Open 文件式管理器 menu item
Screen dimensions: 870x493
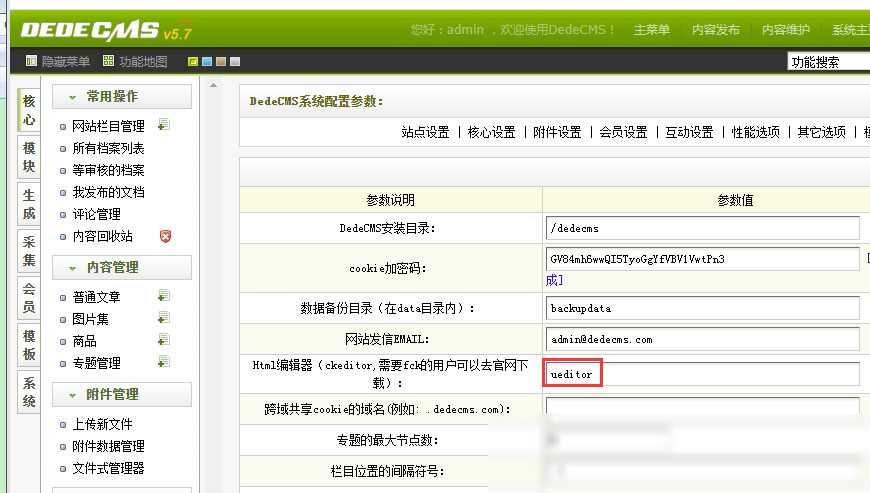(x=109, y=468)
